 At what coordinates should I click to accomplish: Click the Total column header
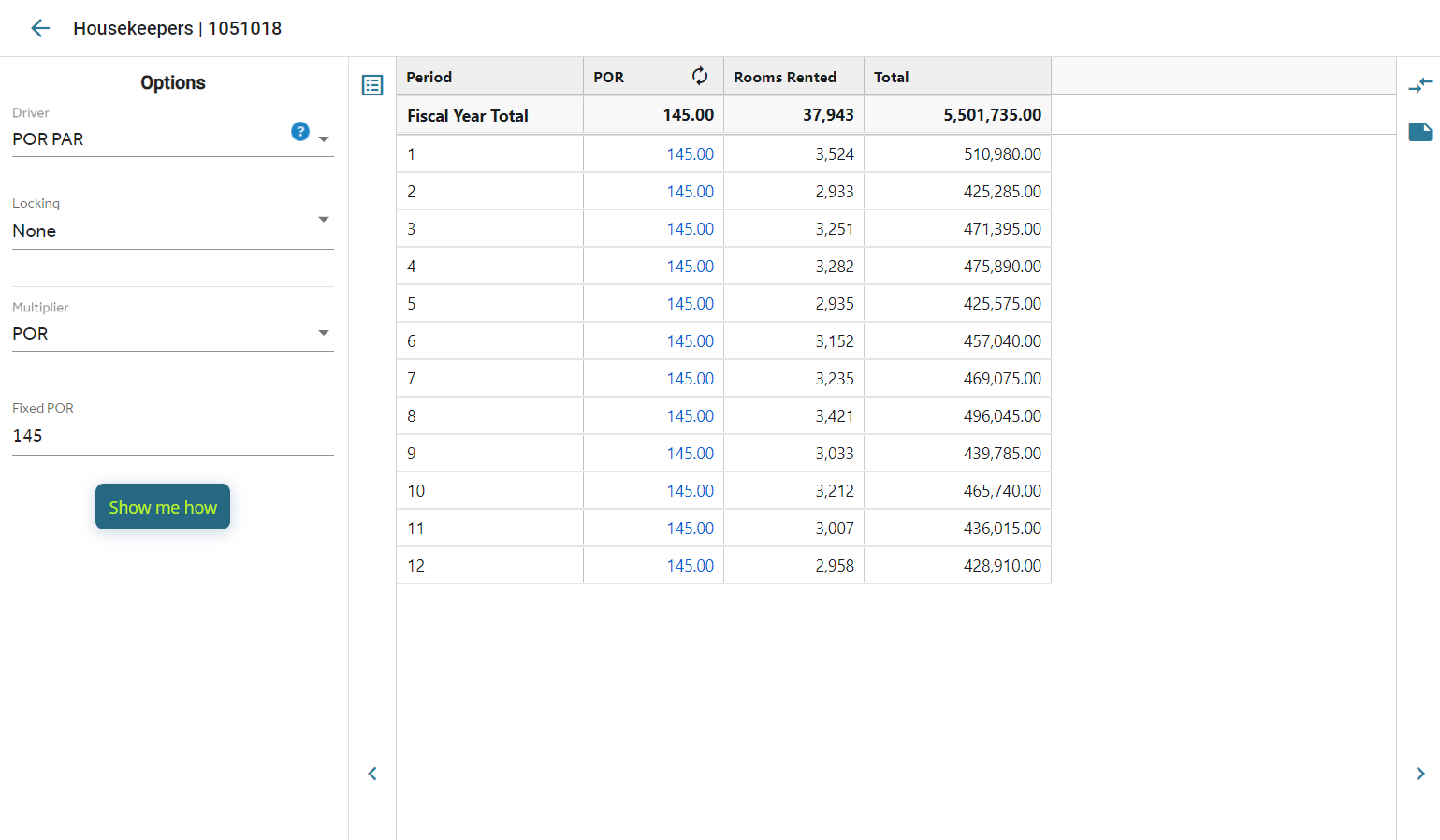(956, 77)
